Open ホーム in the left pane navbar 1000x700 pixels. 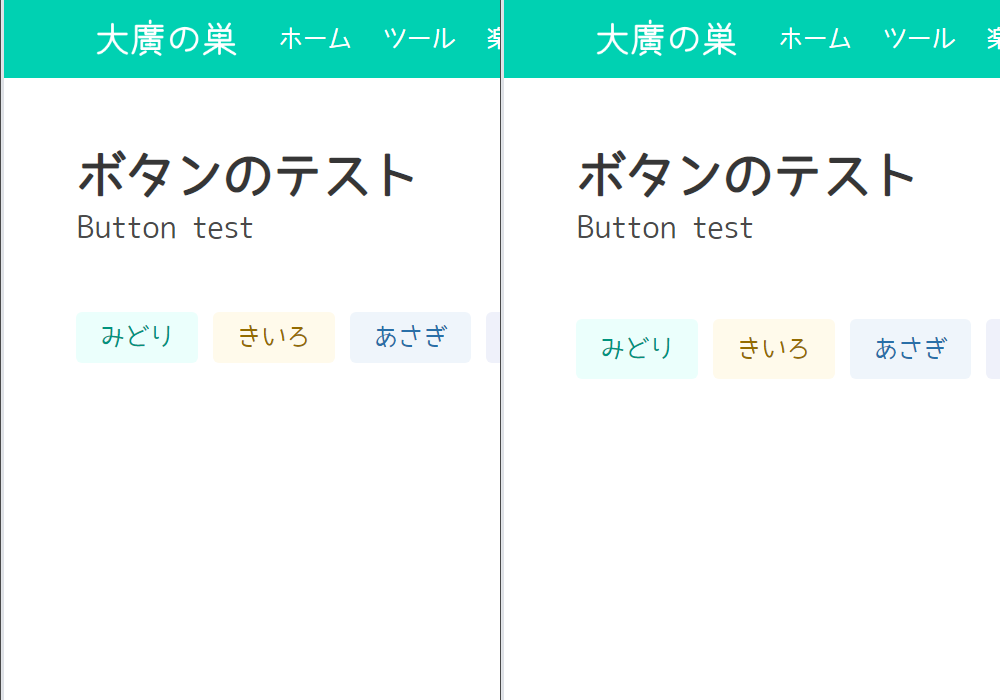(x=315, y=39)
